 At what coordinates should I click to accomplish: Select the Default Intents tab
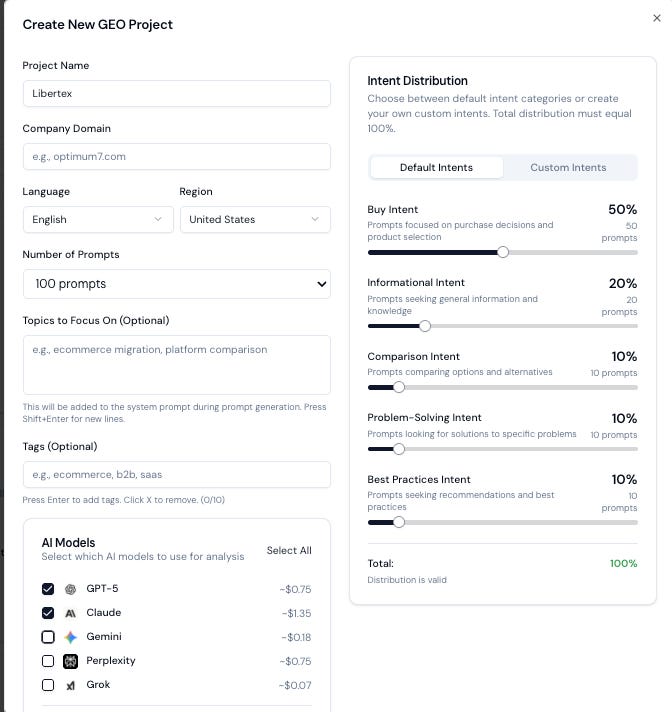click(x=436, y=168)
